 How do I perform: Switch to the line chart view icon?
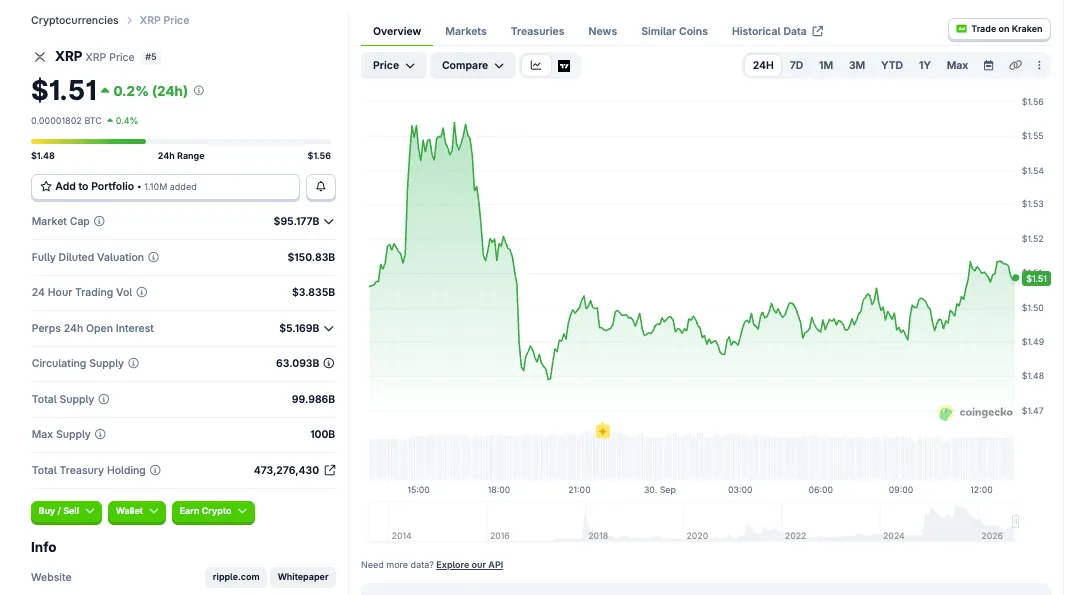tap(536, 65)
